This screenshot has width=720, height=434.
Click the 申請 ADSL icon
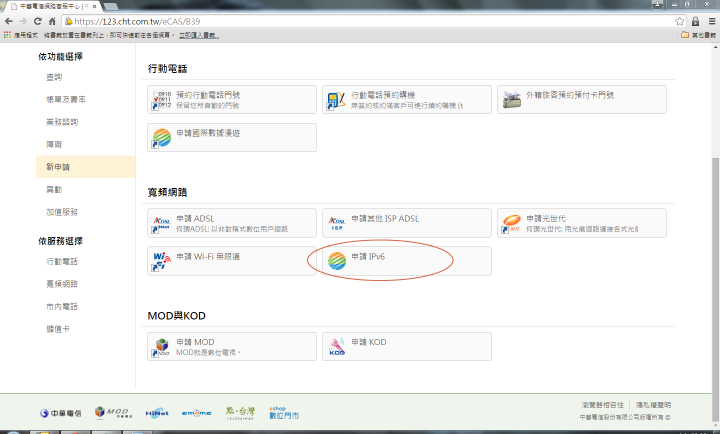pyautogui.click(x=162, y=224)
